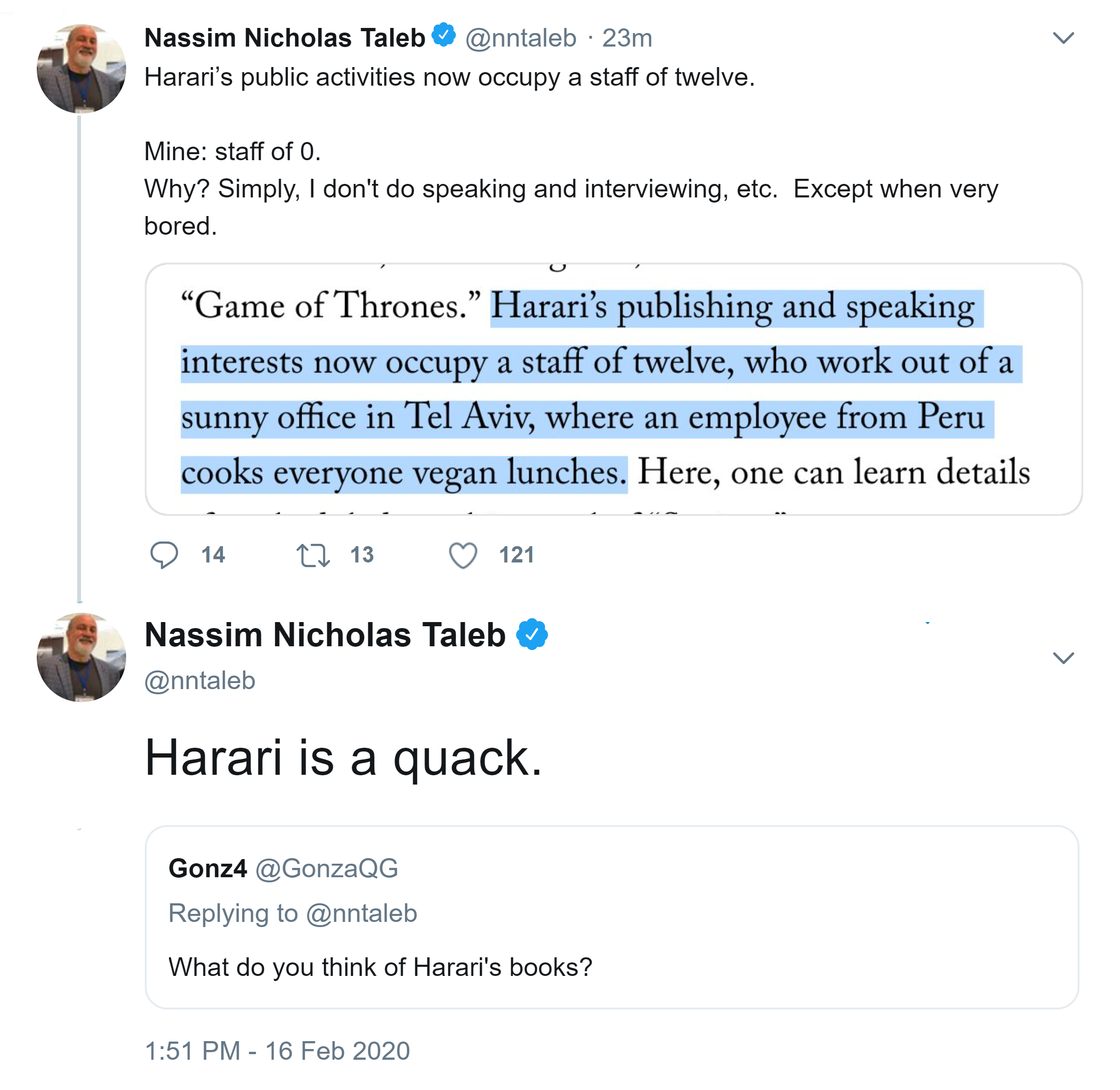The image size is (1120, 1090).
Task: Click the reply speech bubble icon
Action: [164, 554]
